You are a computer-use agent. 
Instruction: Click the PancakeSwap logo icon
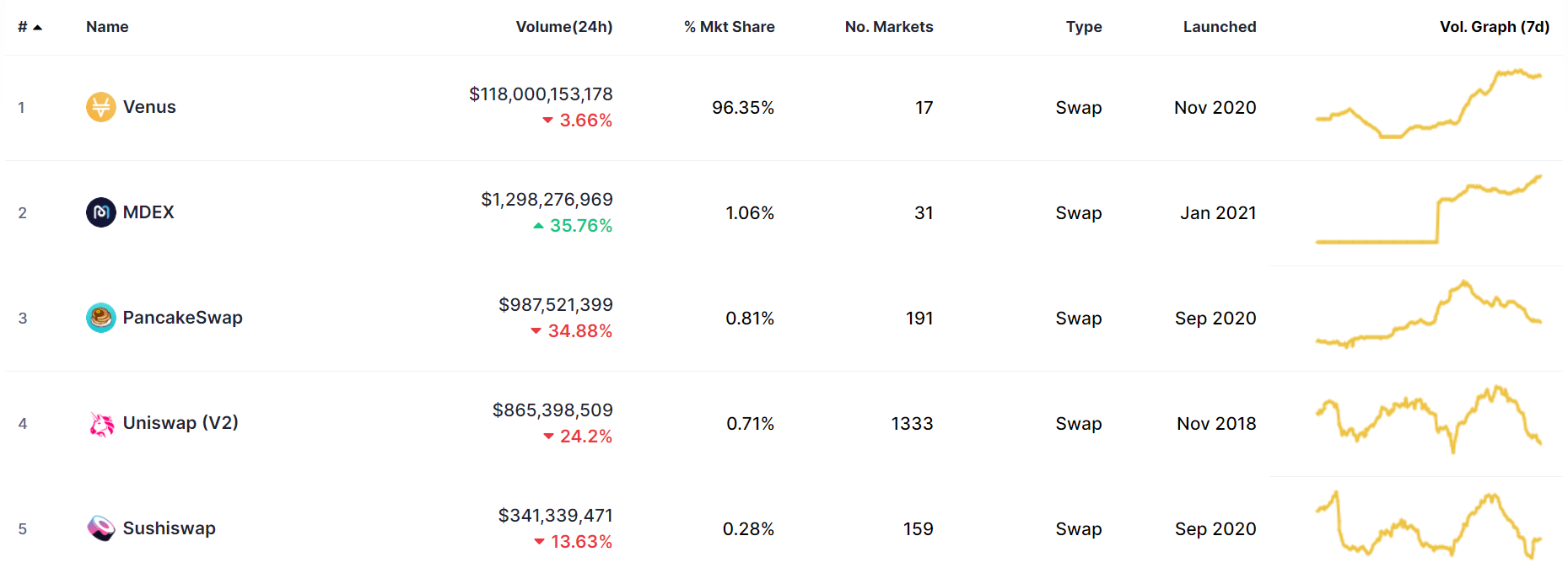(x=101, y=318)
